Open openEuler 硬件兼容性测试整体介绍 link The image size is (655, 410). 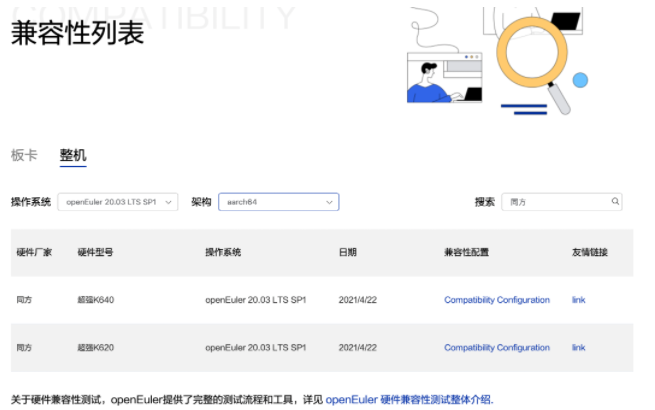[409, 400]
